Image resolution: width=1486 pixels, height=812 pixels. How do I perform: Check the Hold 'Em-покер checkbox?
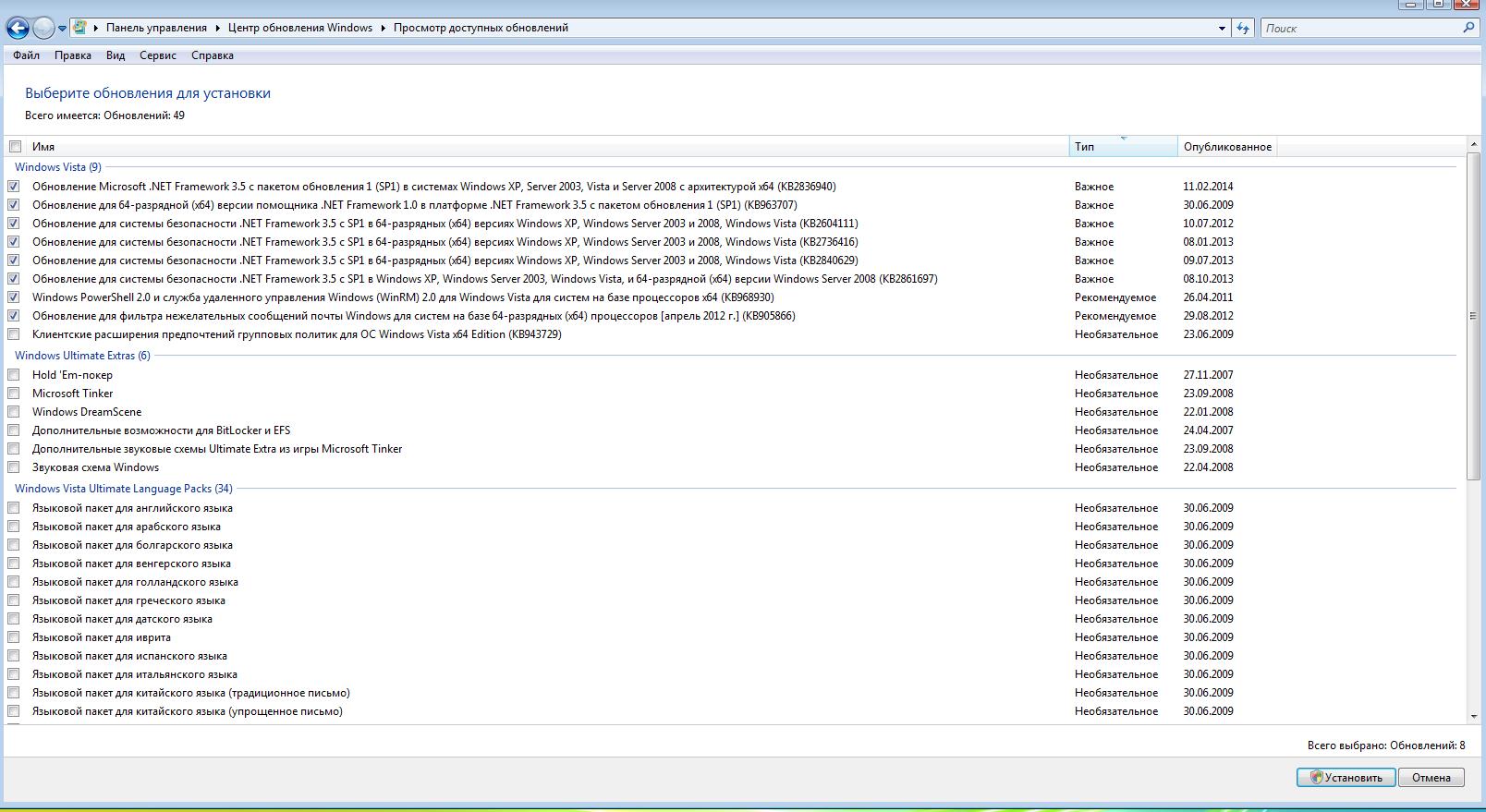click(x=14, y=375)
